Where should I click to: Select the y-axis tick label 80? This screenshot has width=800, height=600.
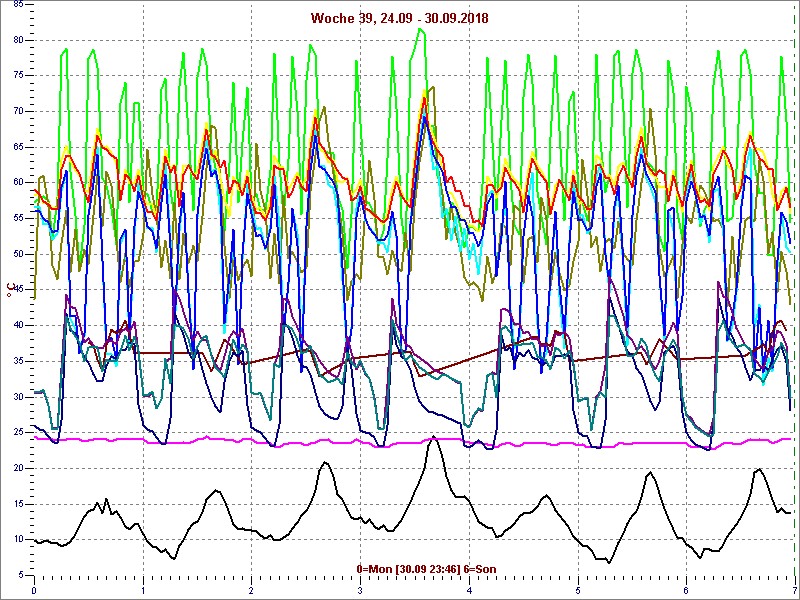(18, 39)
